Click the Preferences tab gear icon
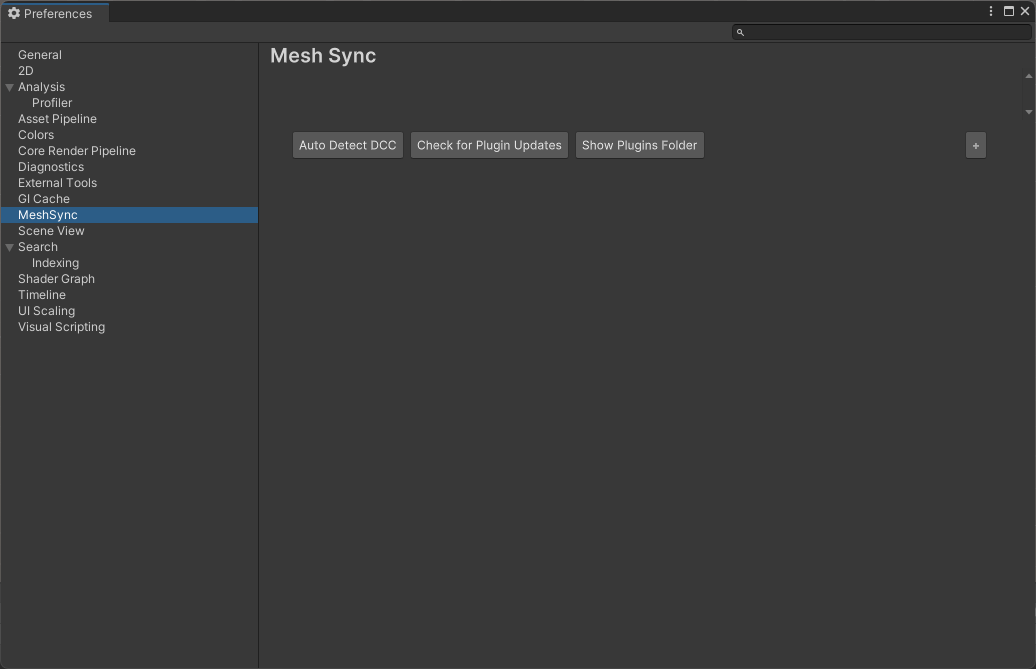The width and height of the screenshot is (1036, 669). 14,13
